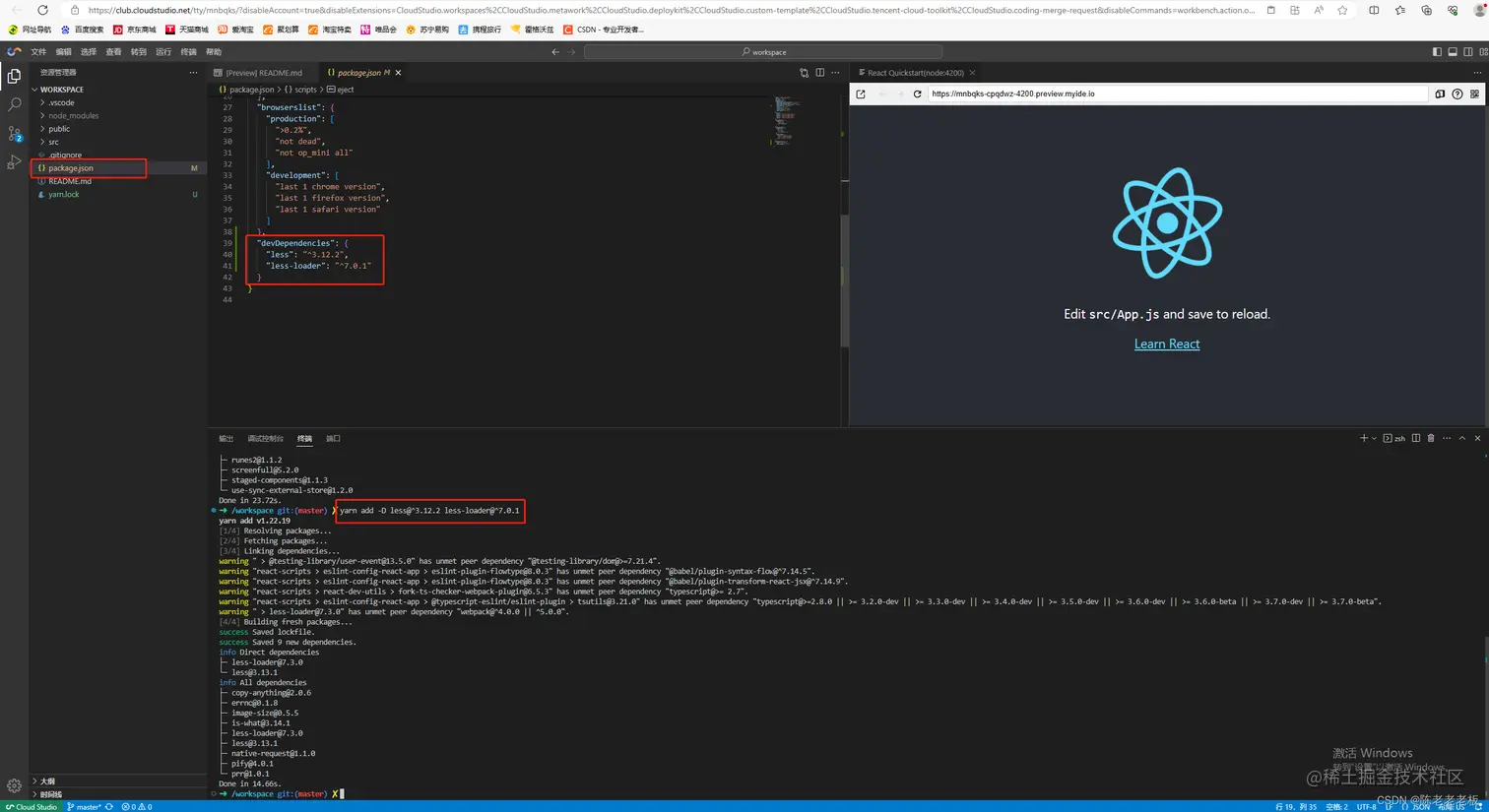Switch to the 端口 ports panel tab
The height and width of the screenshot is (812, 1489).
(333, 438)
